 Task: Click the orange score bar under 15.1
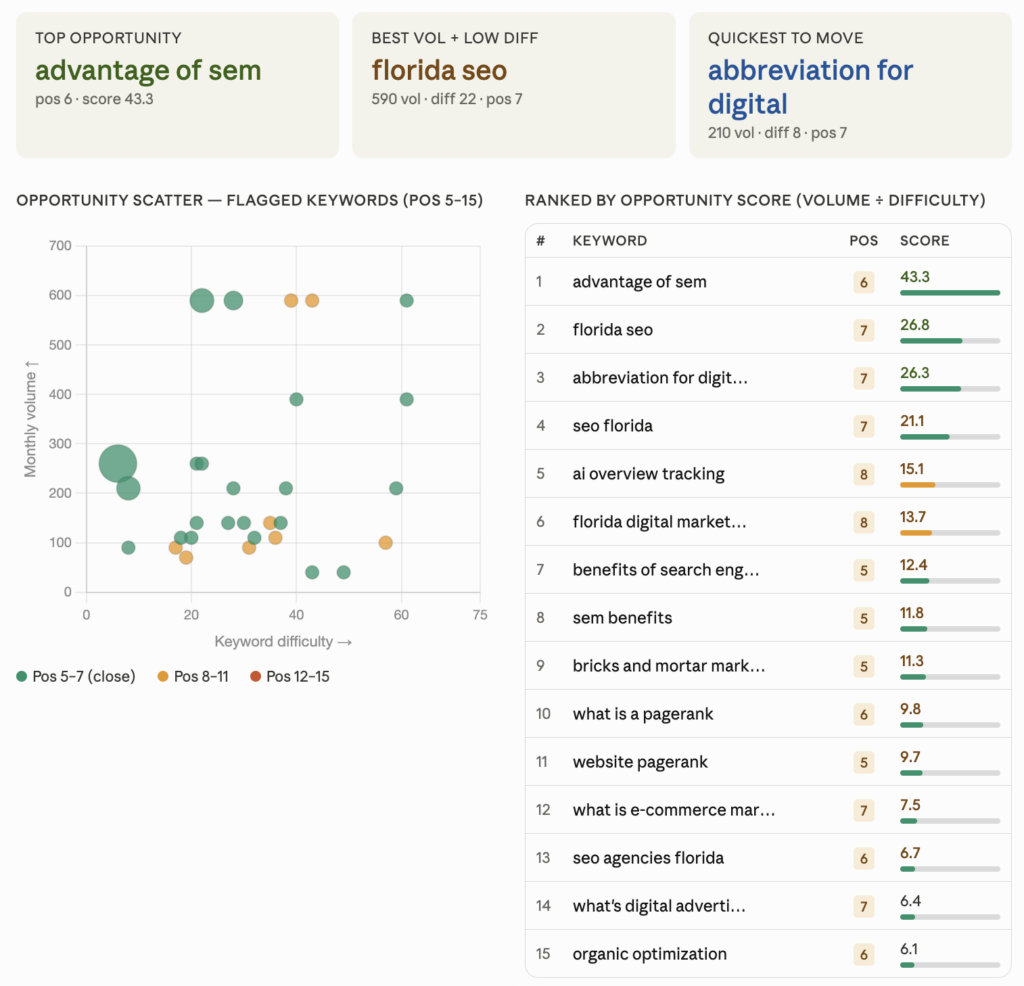pyautogui.click(x=918, y=485)
